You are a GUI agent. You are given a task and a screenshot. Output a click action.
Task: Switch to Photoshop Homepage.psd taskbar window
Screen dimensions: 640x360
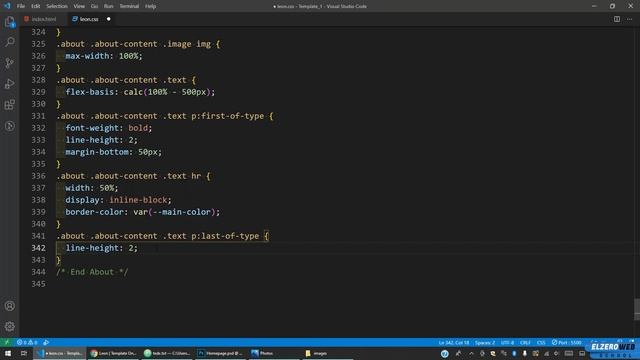[x=220, y=353]
